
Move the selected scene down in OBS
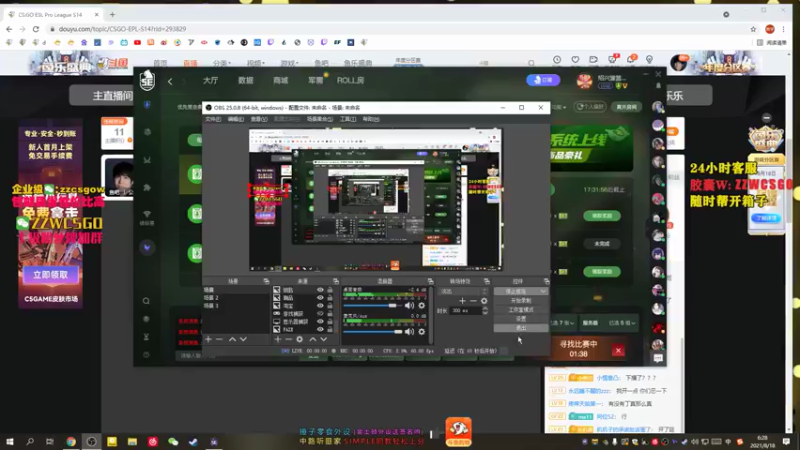tap(243, 339)
